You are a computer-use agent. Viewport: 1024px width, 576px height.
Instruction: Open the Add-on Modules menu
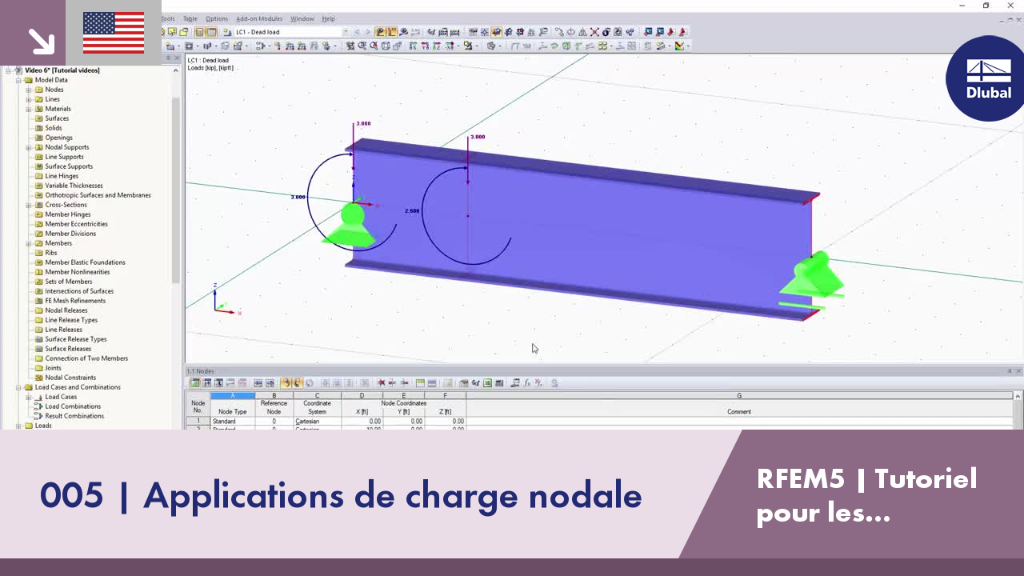pyautogui.click(x=259, y=19)
